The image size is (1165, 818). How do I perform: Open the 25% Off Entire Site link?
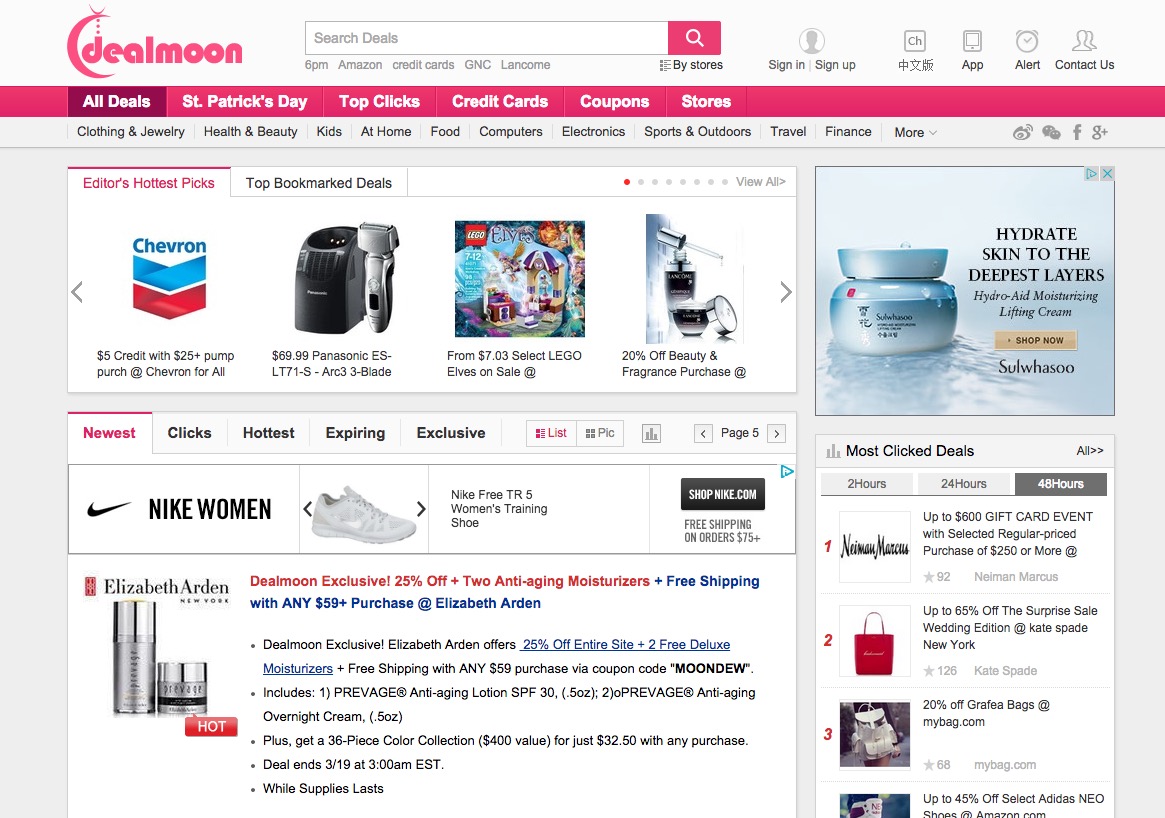click(x=626, y=645)
